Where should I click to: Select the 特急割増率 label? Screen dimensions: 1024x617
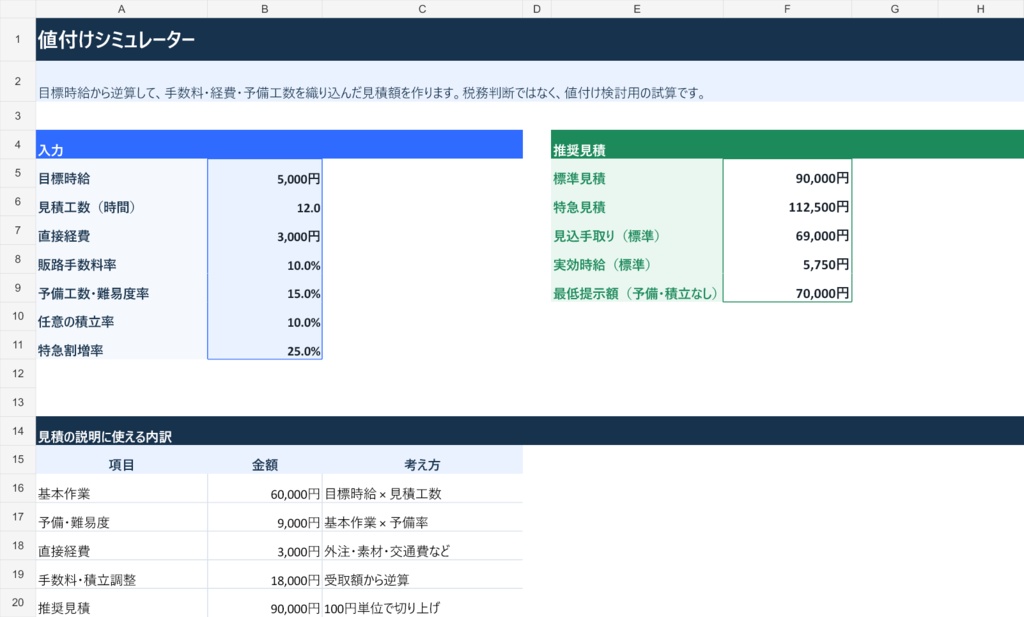(x=121, y=345)
